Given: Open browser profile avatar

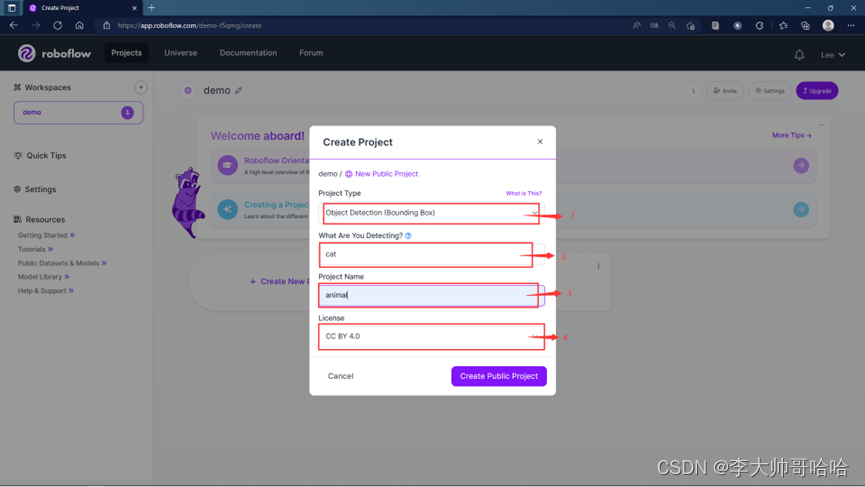Looking at the screenshot, I should click(x=828, y=25).
